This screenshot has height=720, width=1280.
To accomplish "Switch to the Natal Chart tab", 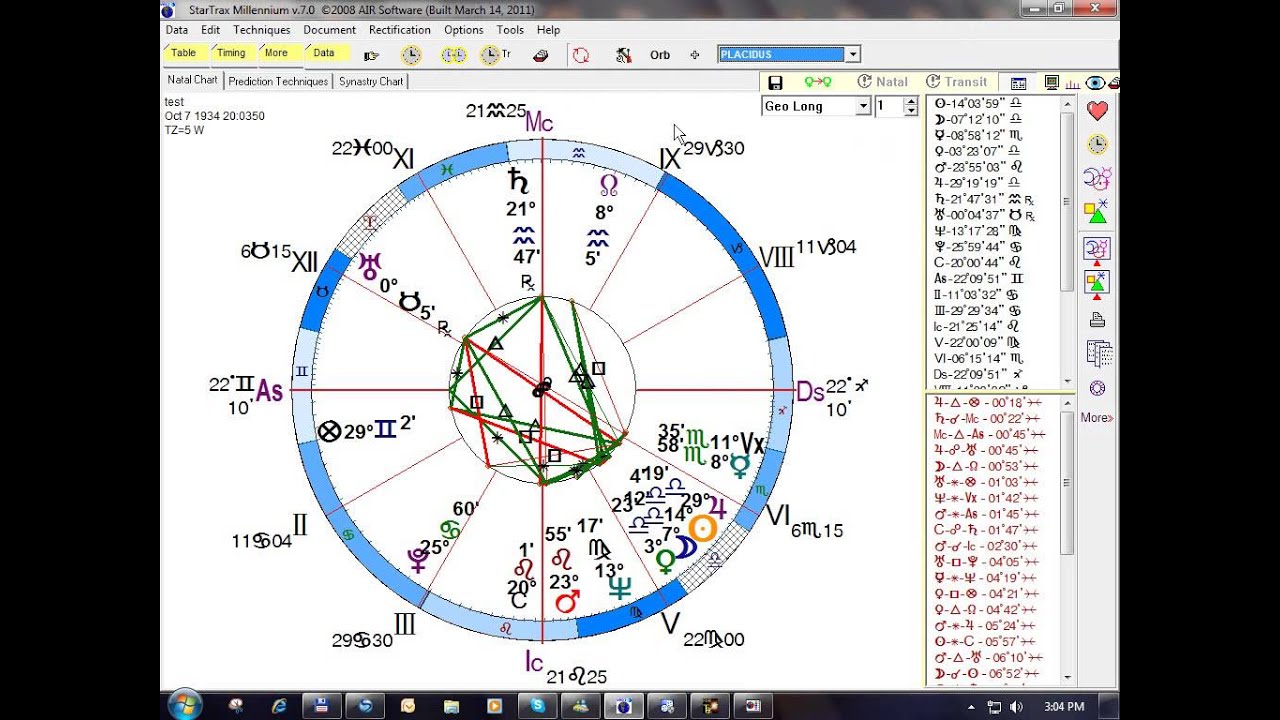I will coord(192,80).
